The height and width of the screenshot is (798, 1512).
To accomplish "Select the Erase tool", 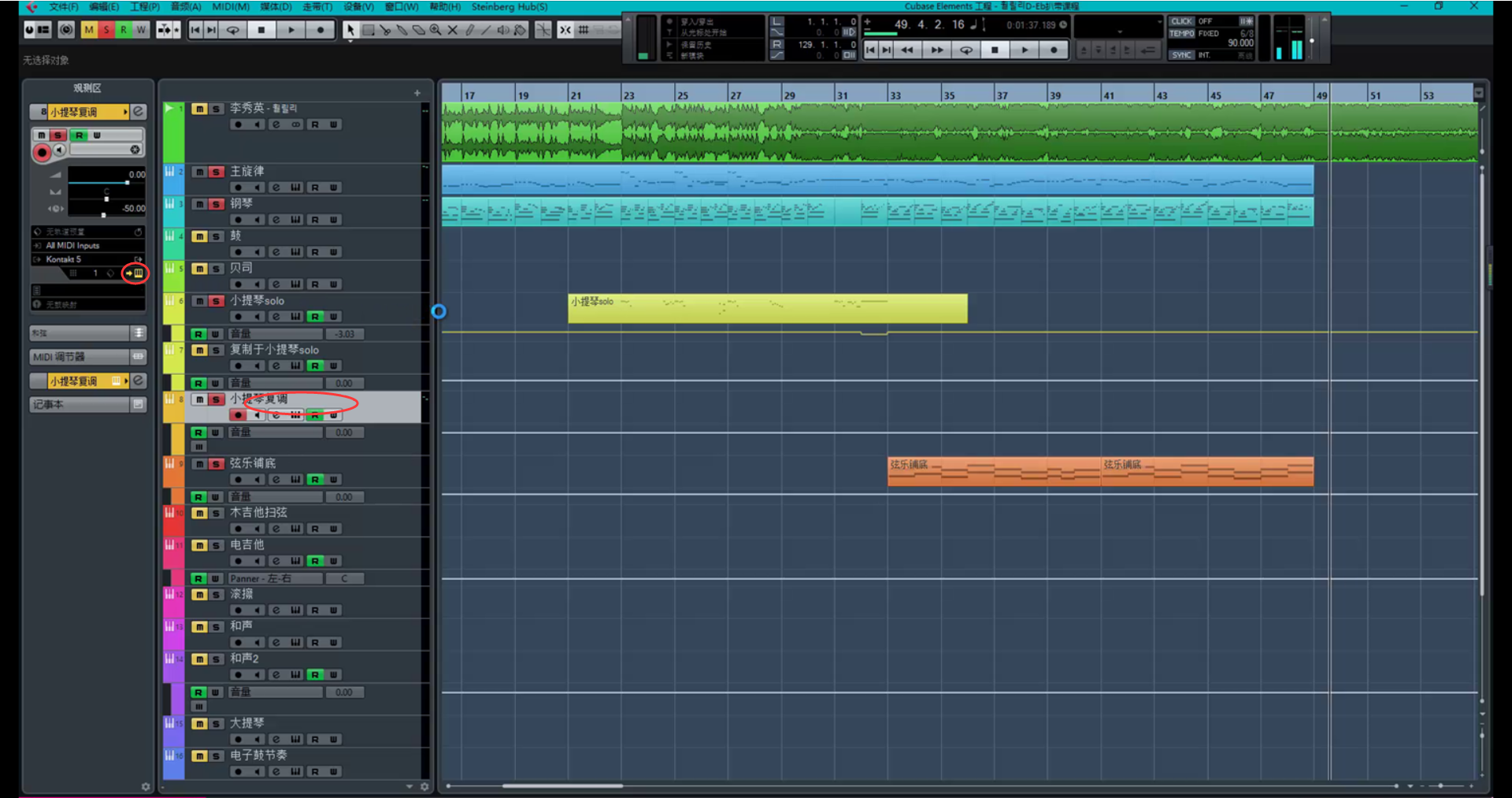I will pos(419,30).
